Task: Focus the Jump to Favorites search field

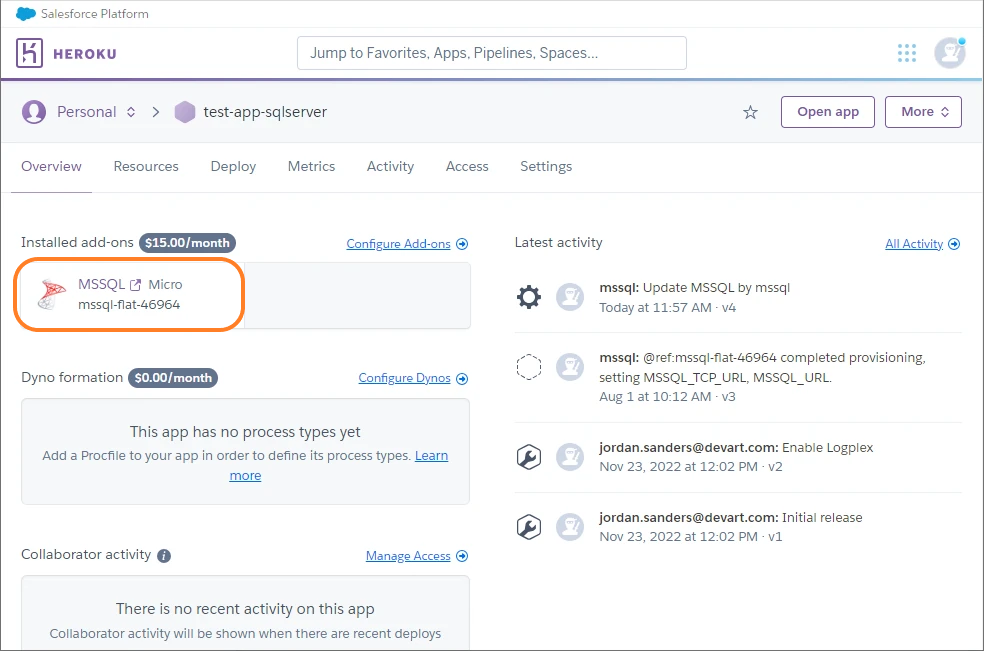Action: (x=491, y=53)
